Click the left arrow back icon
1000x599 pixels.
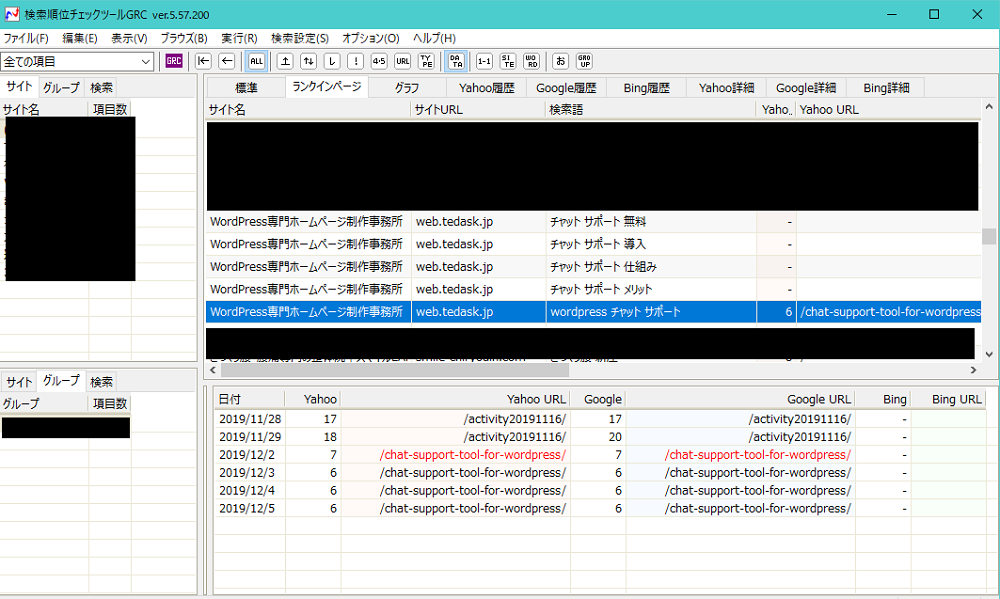[226, 61]
